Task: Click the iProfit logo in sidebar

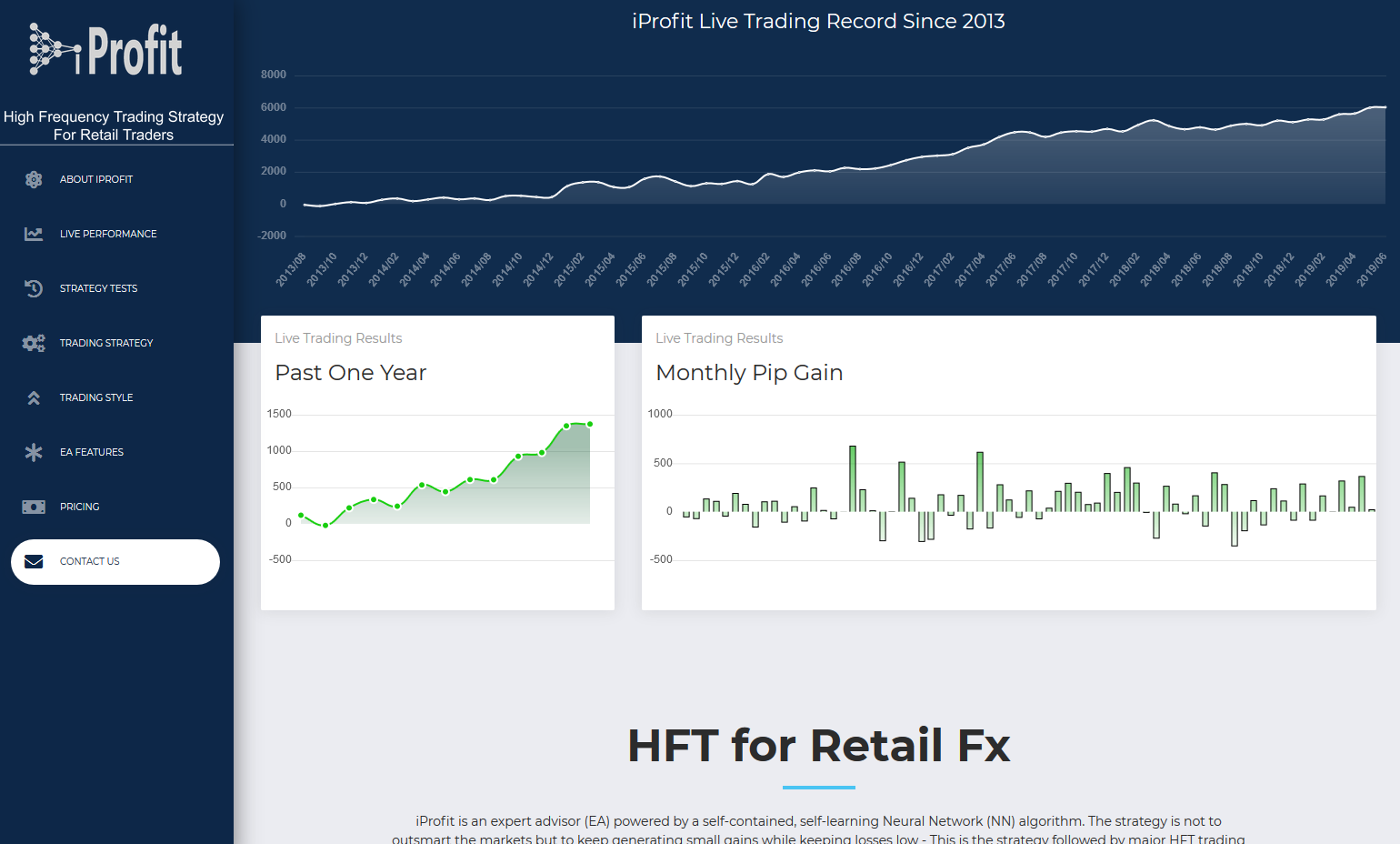Action: [x=105, y=50]
